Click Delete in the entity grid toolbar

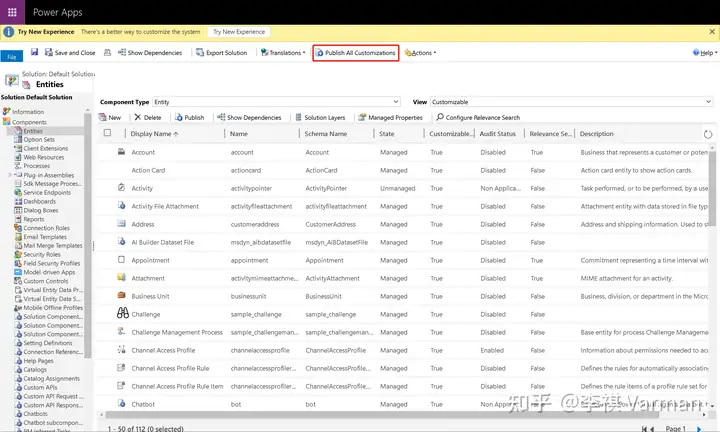point(148,118)
